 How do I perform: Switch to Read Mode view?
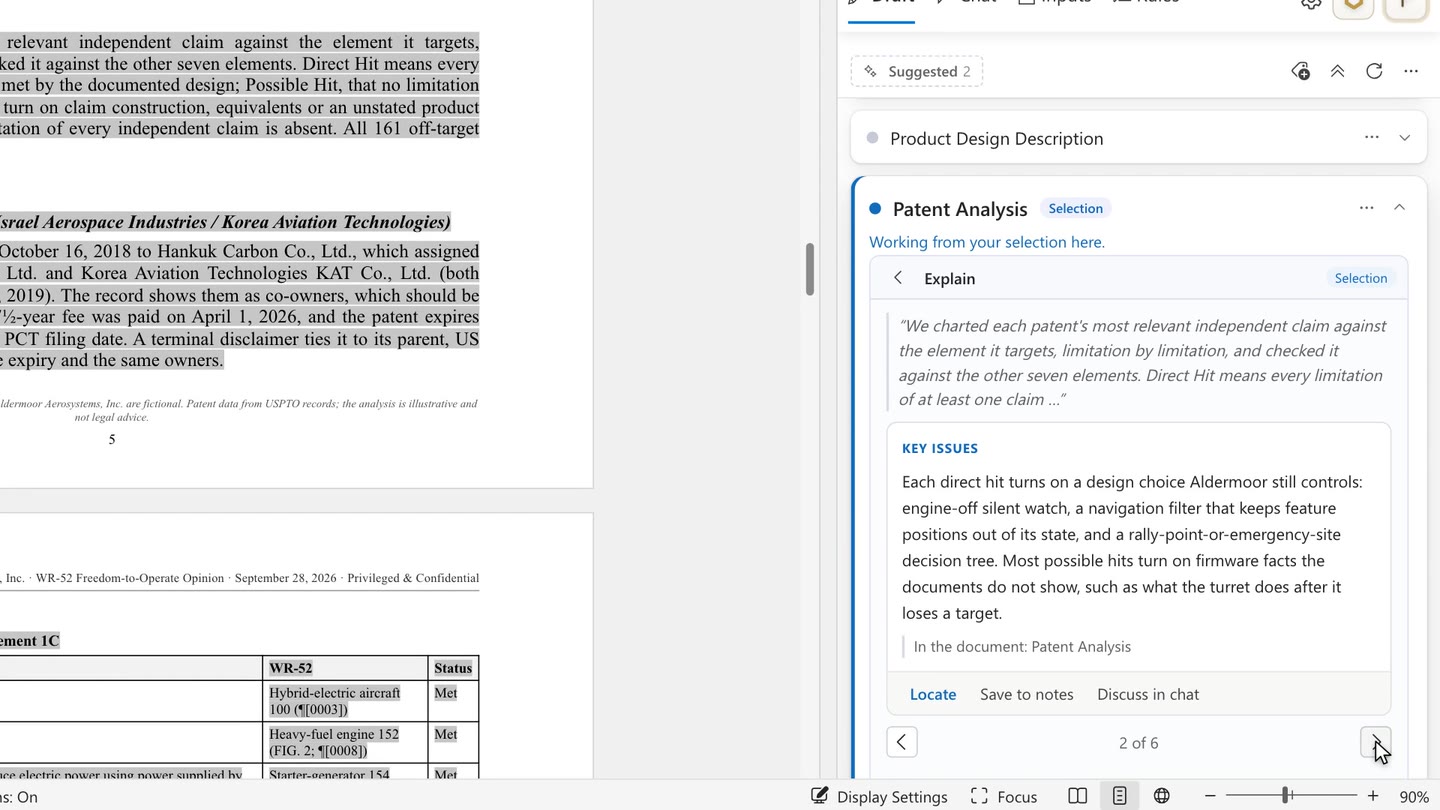coord(1077,796)
